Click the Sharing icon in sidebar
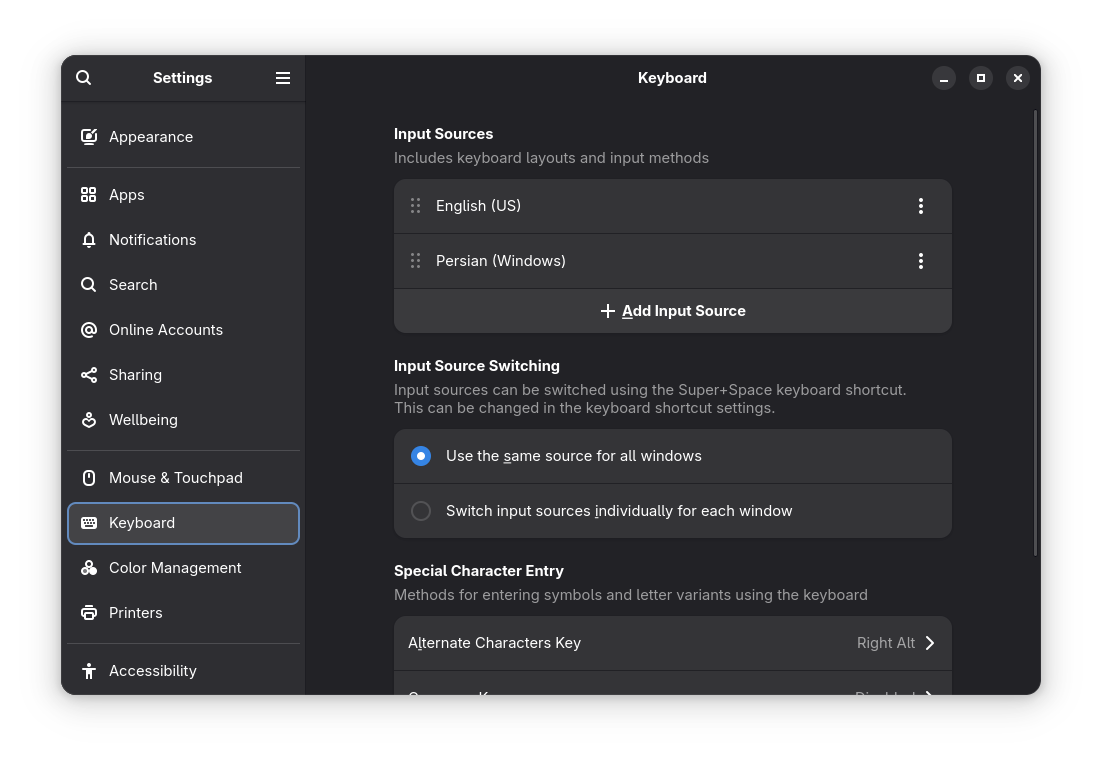 tap(89, 375)
